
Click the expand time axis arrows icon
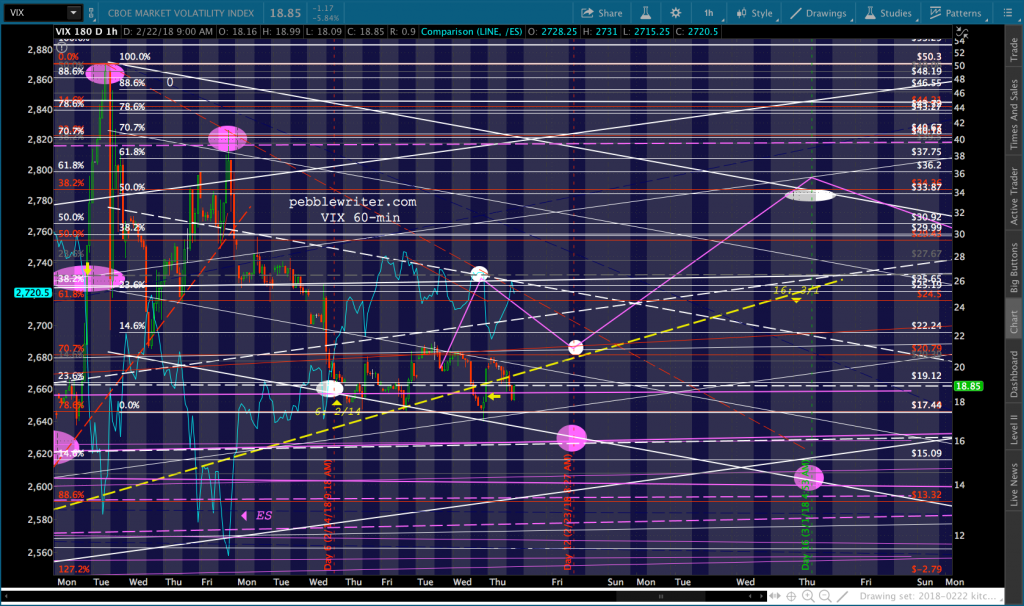775,596
